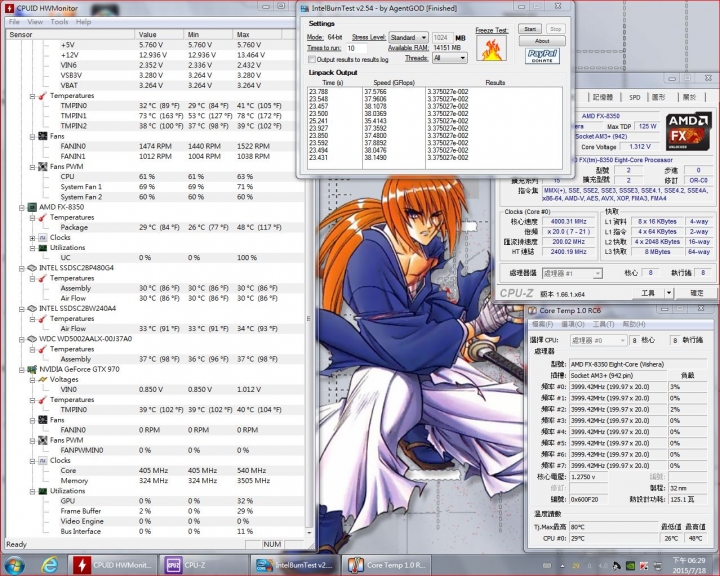Click the Utilizations icon under AMD FX-8350
The height and width of the screenshot is (576, 720).
[x=43, y=248]
